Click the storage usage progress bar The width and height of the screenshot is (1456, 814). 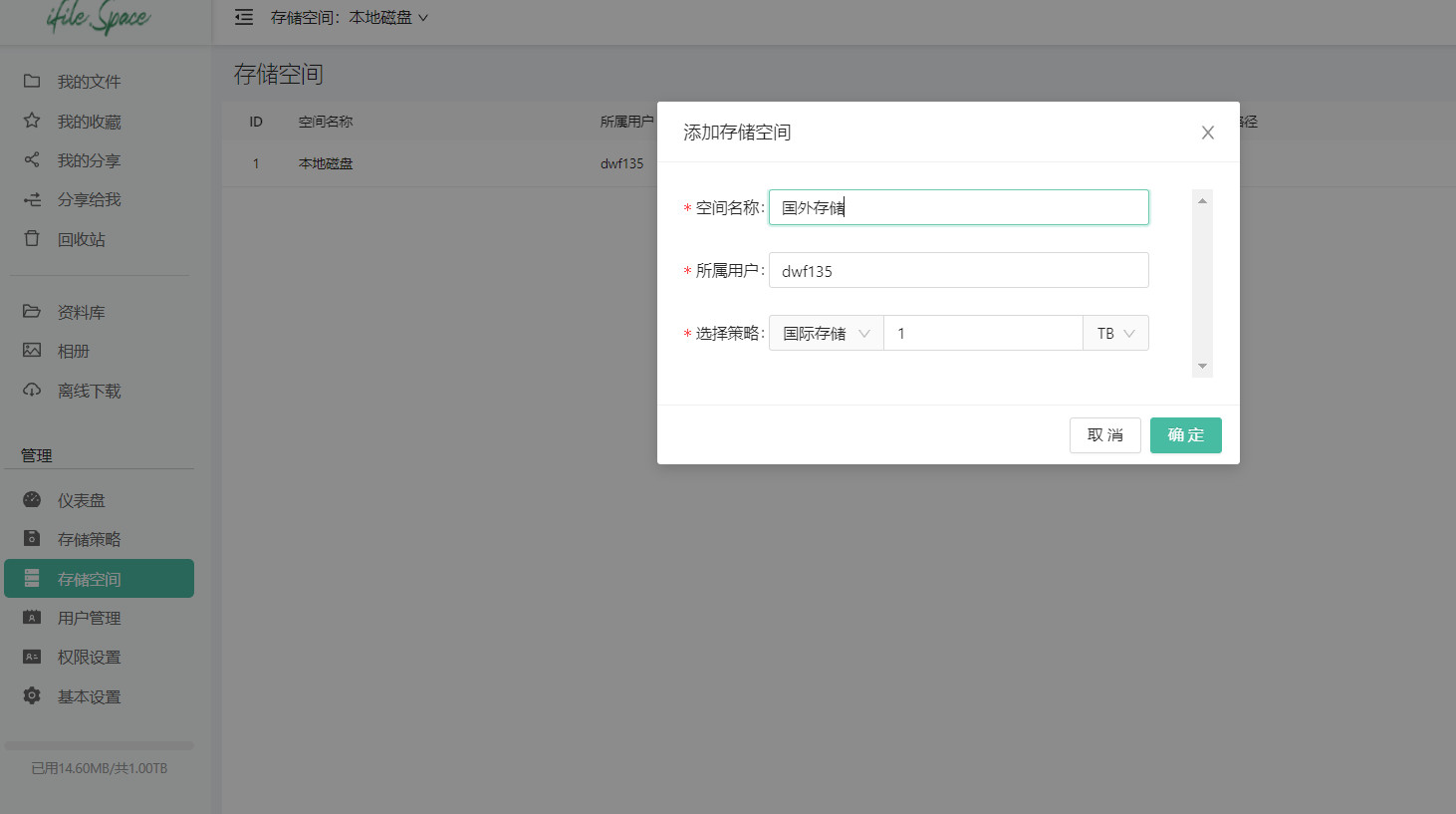pos(99,745)
